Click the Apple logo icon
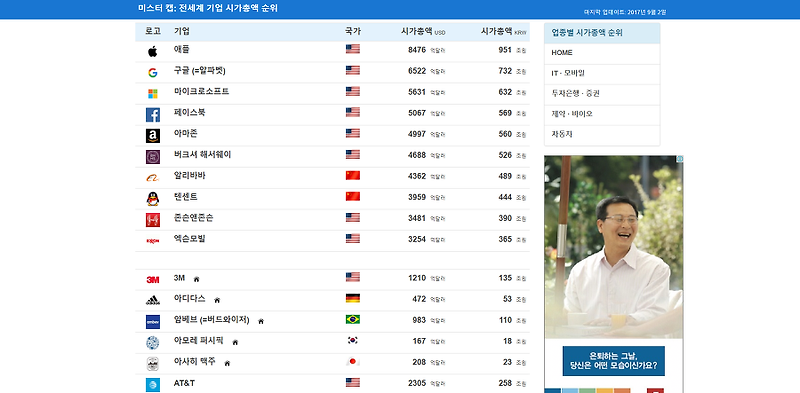Viewport: 800px width, 393px height. pyautogui.click(x=153, y=52)
